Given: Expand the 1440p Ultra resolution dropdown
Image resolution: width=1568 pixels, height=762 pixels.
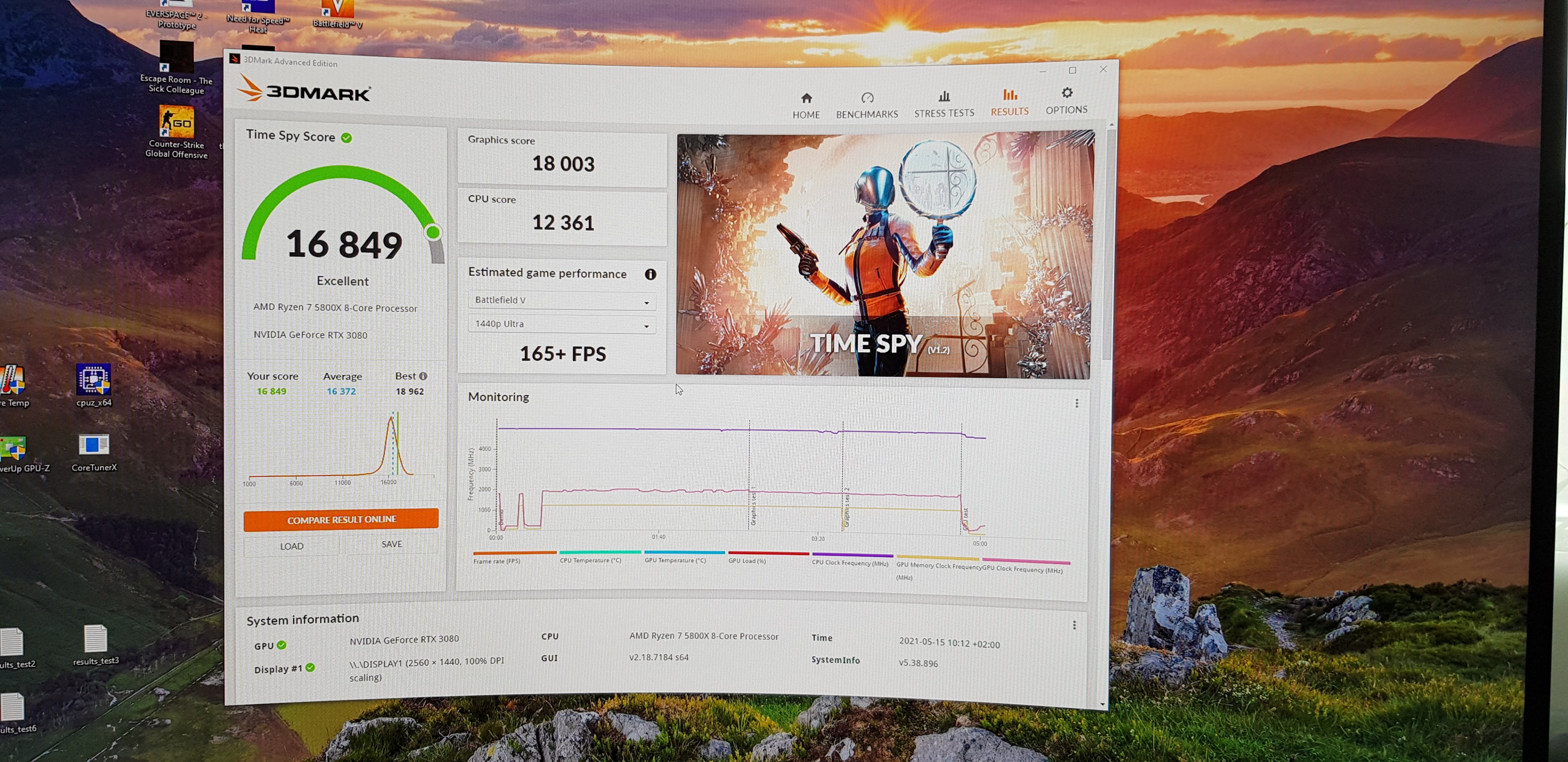Looking at the screenshot, I should click(x=561, y=324).
